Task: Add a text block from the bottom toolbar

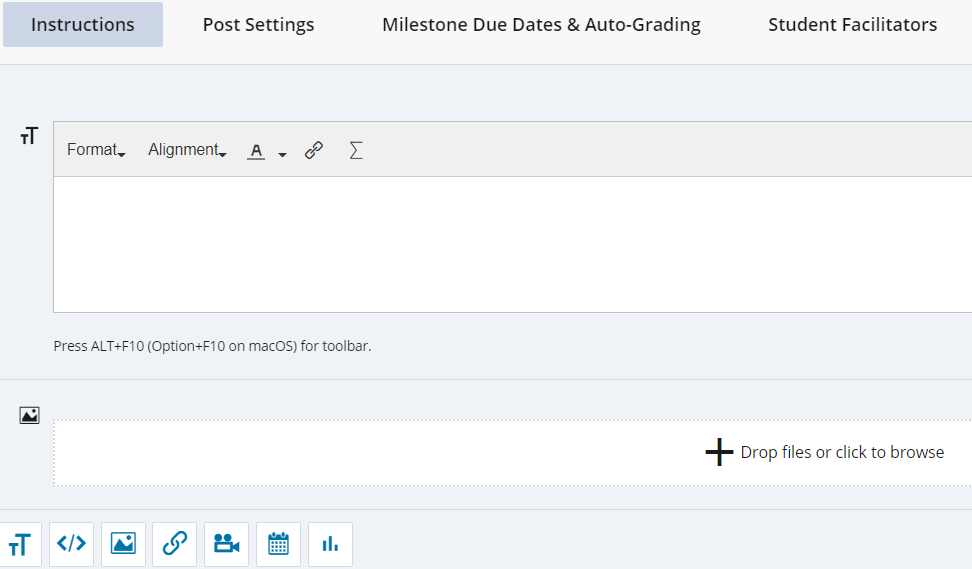Action: [x=20, y=544]
